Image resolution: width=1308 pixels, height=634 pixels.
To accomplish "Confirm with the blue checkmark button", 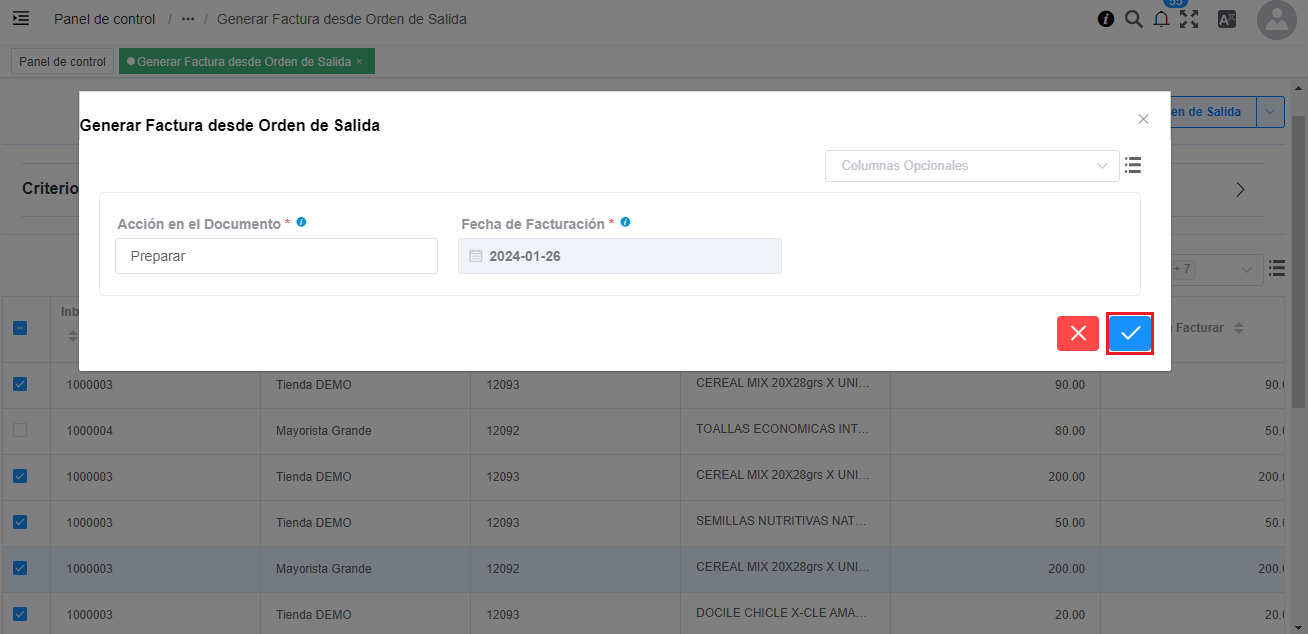I will pos(1130,333).
